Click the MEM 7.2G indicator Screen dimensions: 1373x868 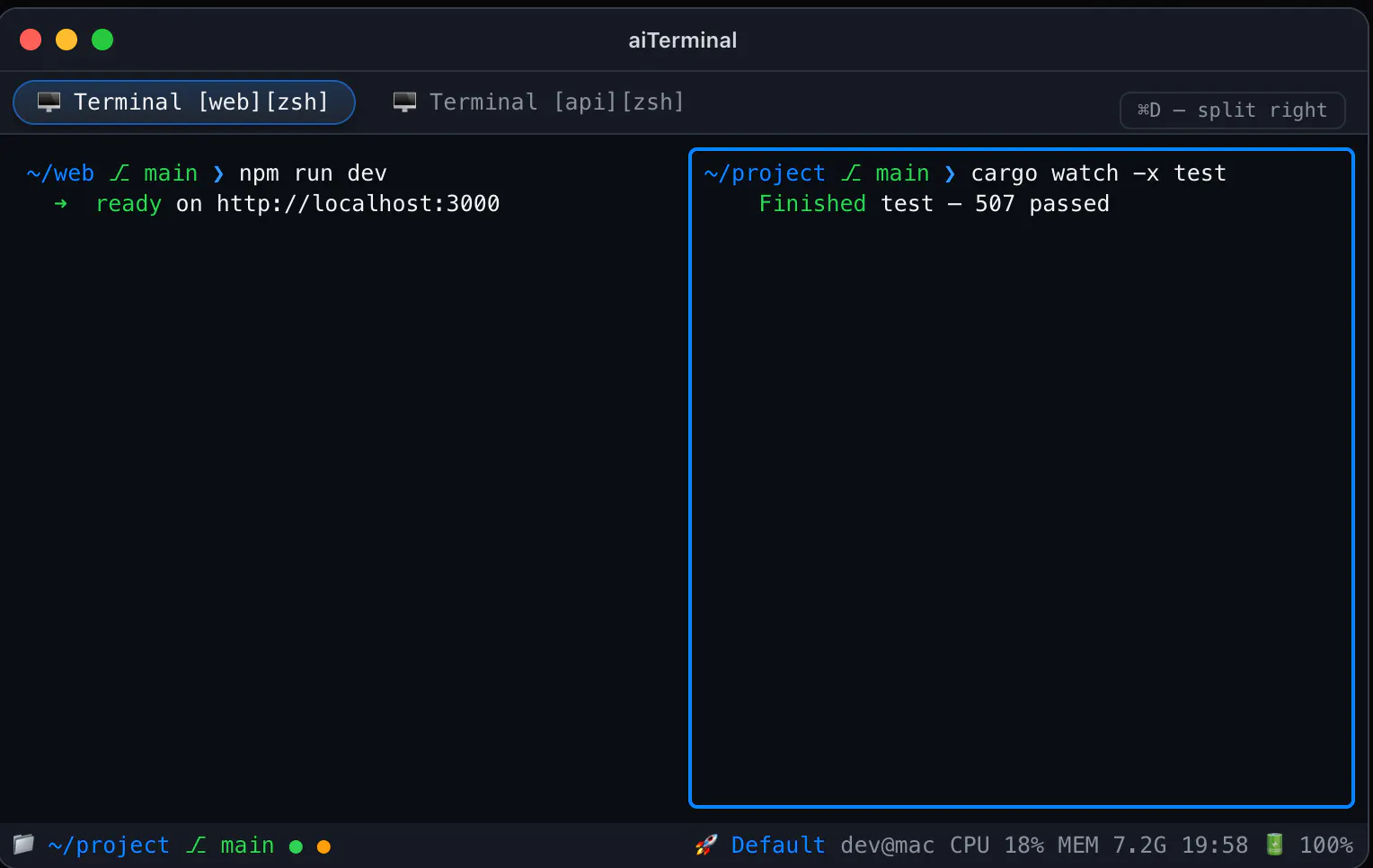(1112, 846)
